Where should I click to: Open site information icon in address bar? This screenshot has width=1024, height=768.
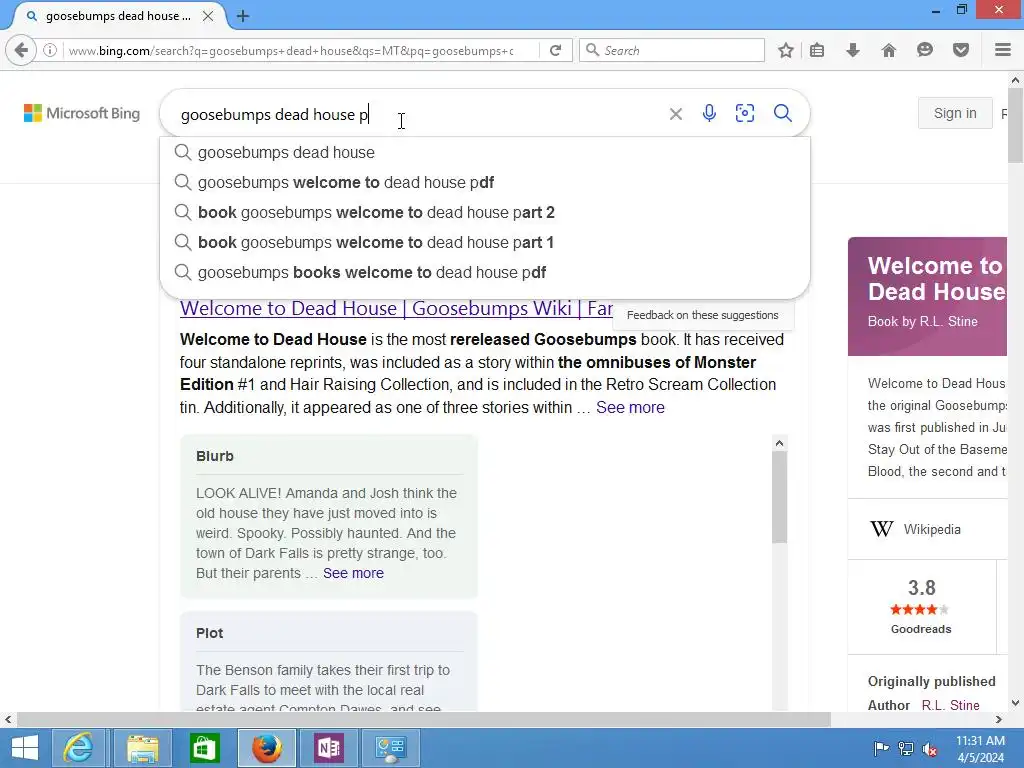coord(50,50)
